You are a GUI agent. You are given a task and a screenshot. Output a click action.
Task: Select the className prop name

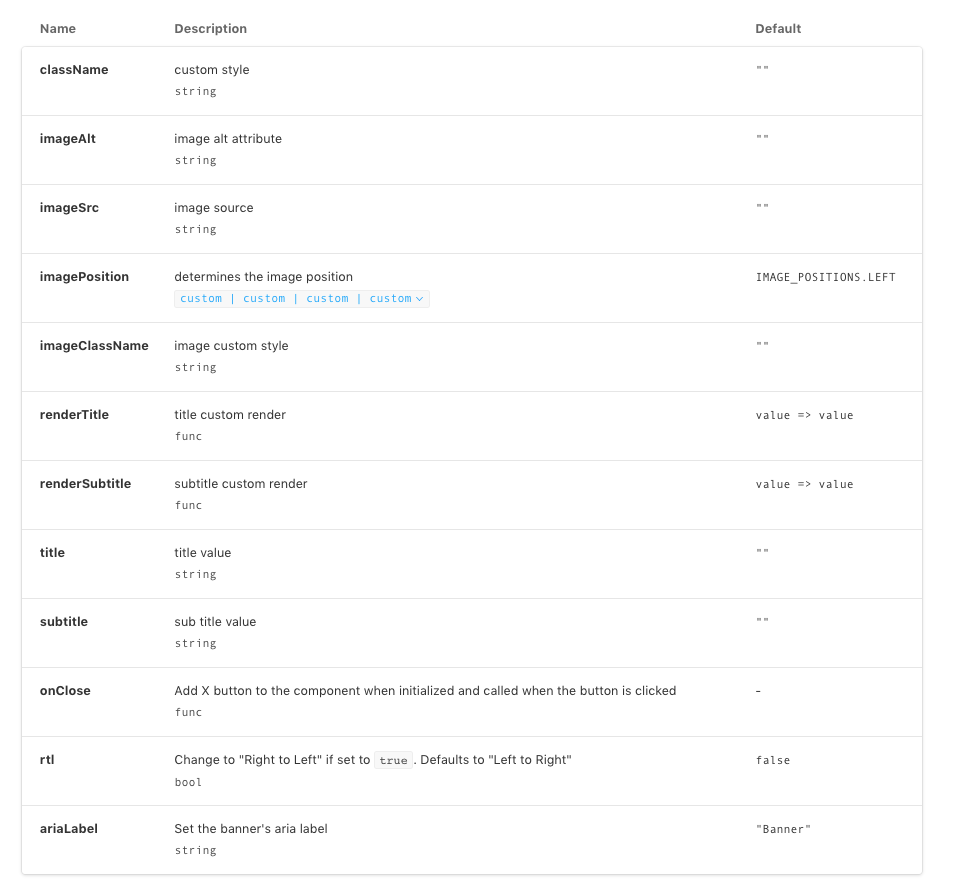coord(74,70)
